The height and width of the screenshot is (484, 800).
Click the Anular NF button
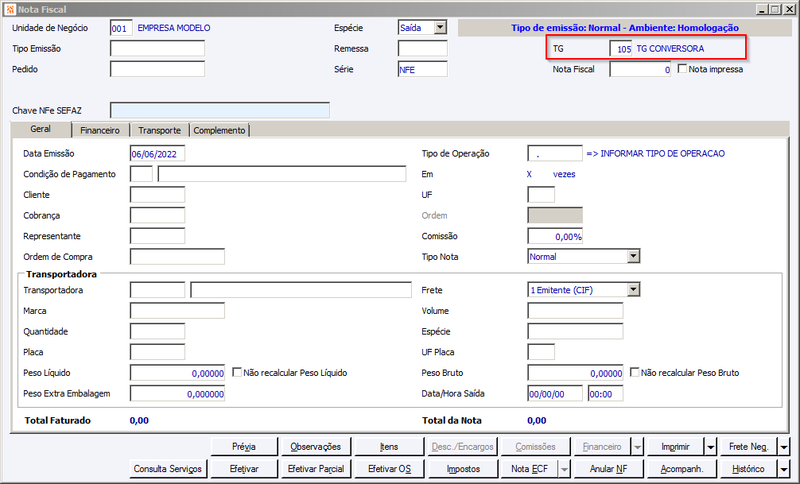tap(608, 469)
